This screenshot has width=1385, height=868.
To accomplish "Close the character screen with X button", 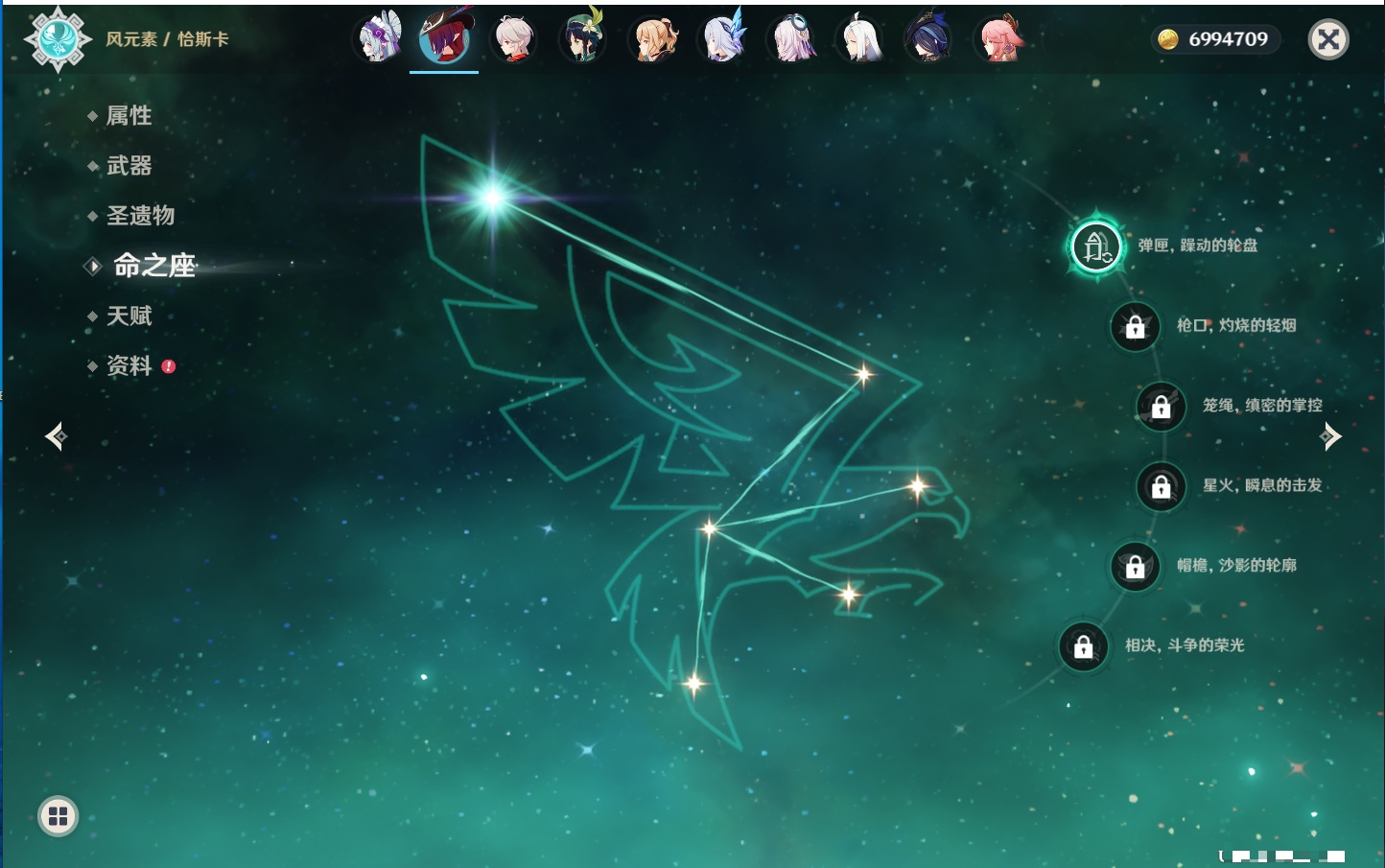I will coord(1328,39).
